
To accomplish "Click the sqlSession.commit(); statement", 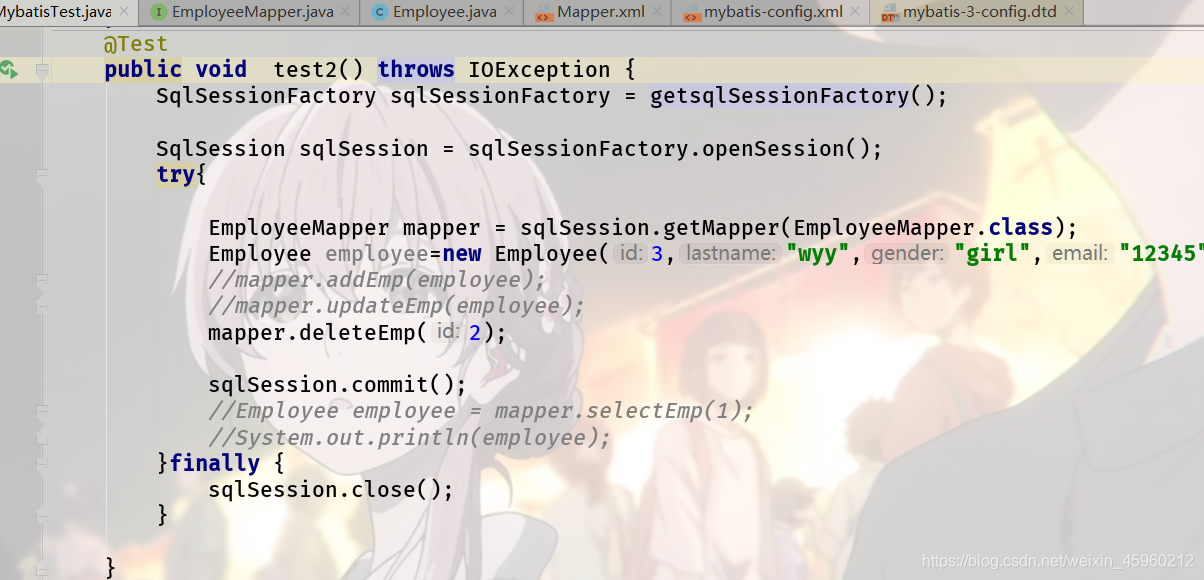I will pos(337,385).
